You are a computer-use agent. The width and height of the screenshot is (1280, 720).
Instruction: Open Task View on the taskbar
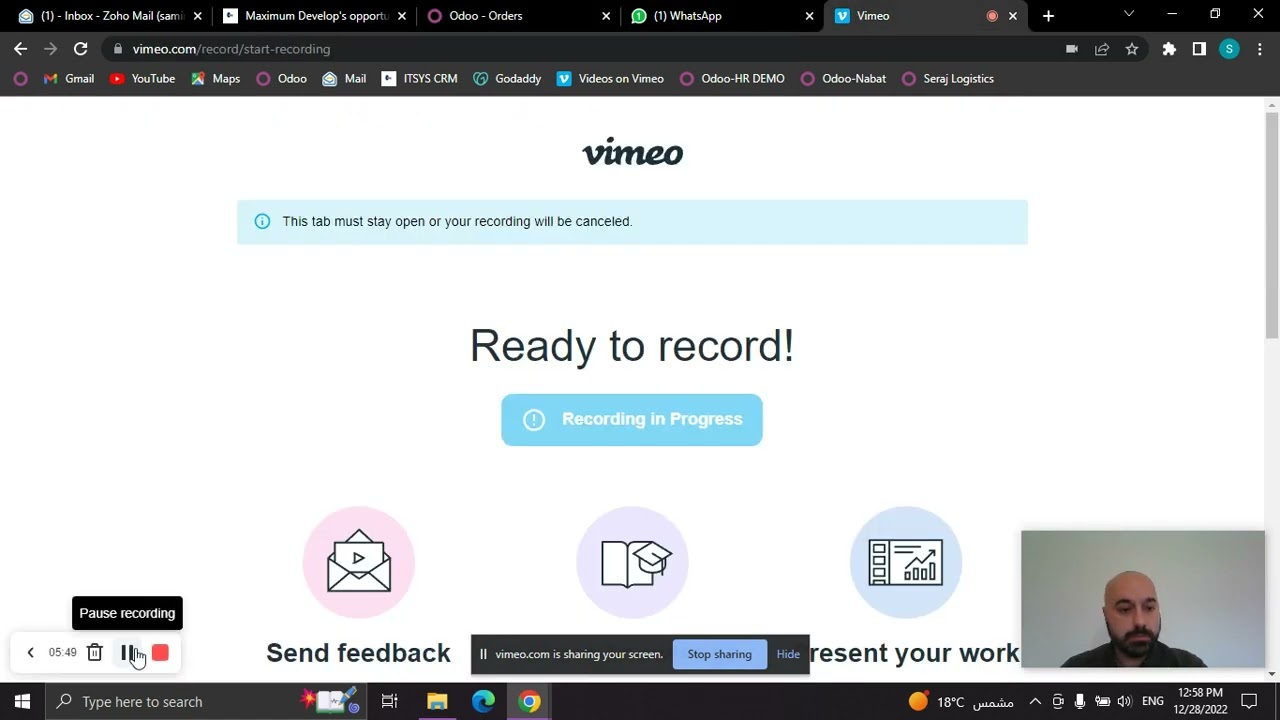390,702
